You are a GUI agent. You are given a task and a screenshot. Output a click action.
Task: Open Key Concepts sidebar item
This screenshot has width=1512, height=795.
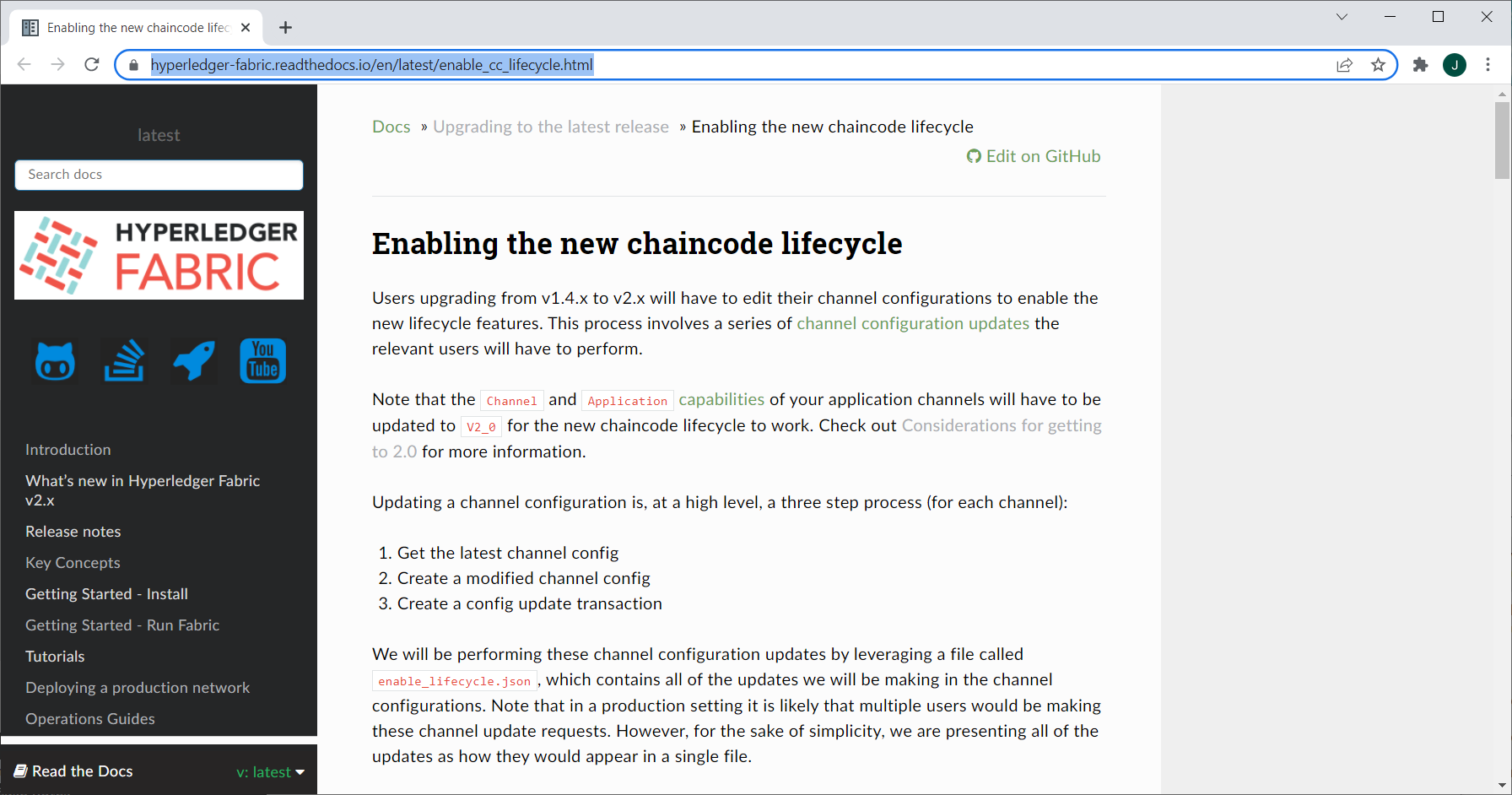[x=73, y=563]
